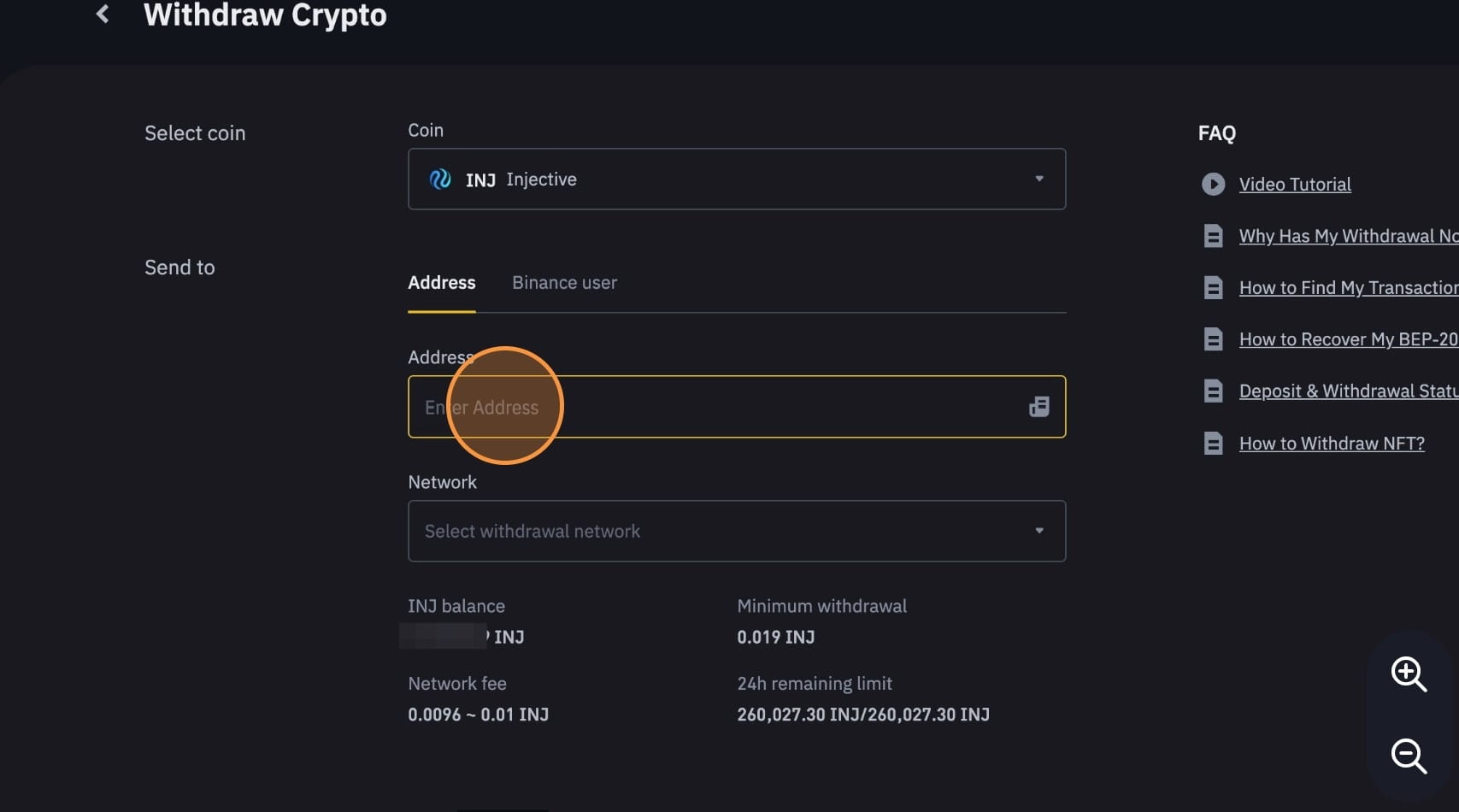Open Why Has My Withdrawal link
This screenshot has width=1459, height=812.
click(1347, 236)
